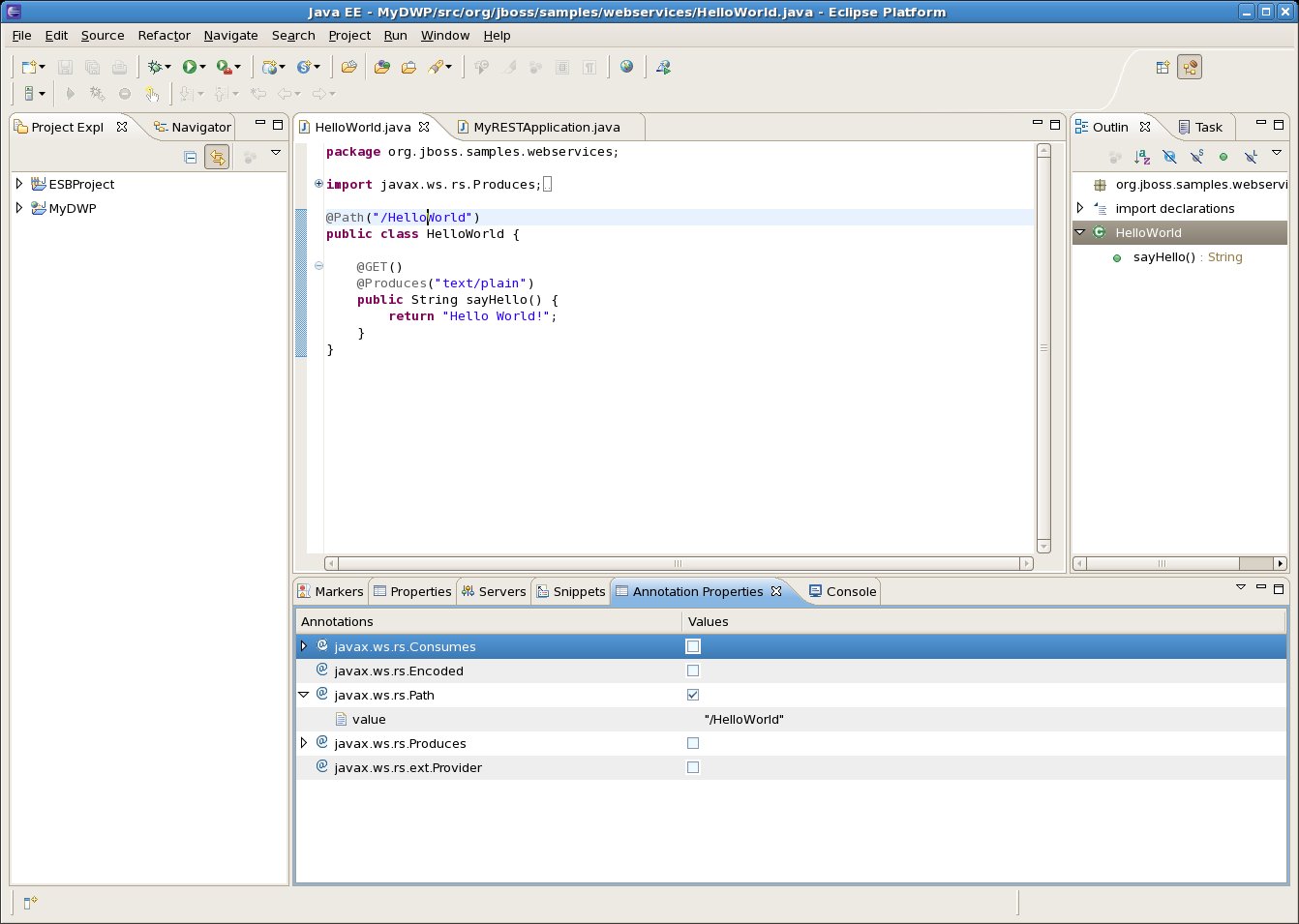This screenshot has width=1299, height=924.
Task: Toggle Link with Editor in Project Explorer
Action: click(217, 157)
